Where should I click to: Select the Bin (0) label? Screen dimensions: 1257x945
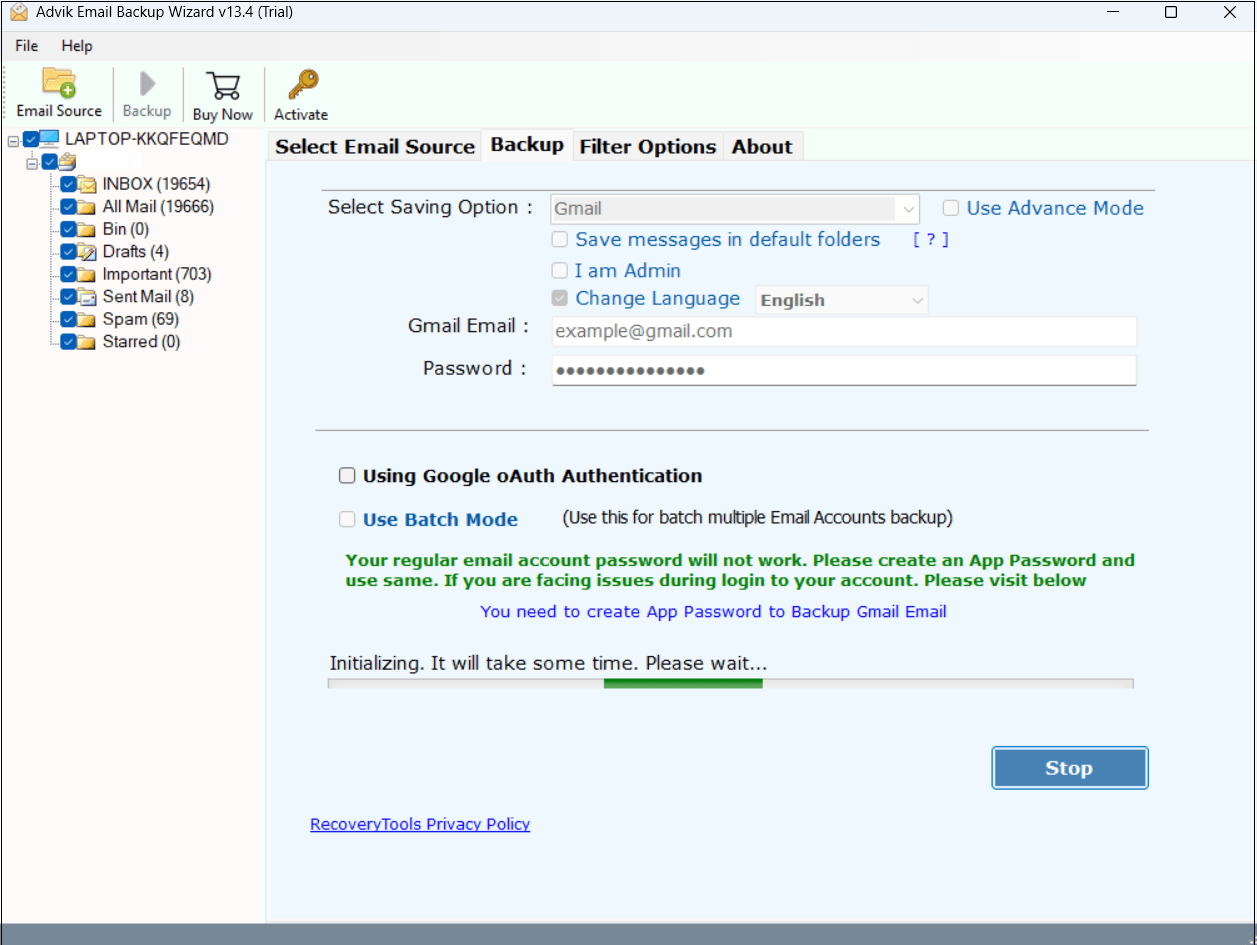click(126, 229)
